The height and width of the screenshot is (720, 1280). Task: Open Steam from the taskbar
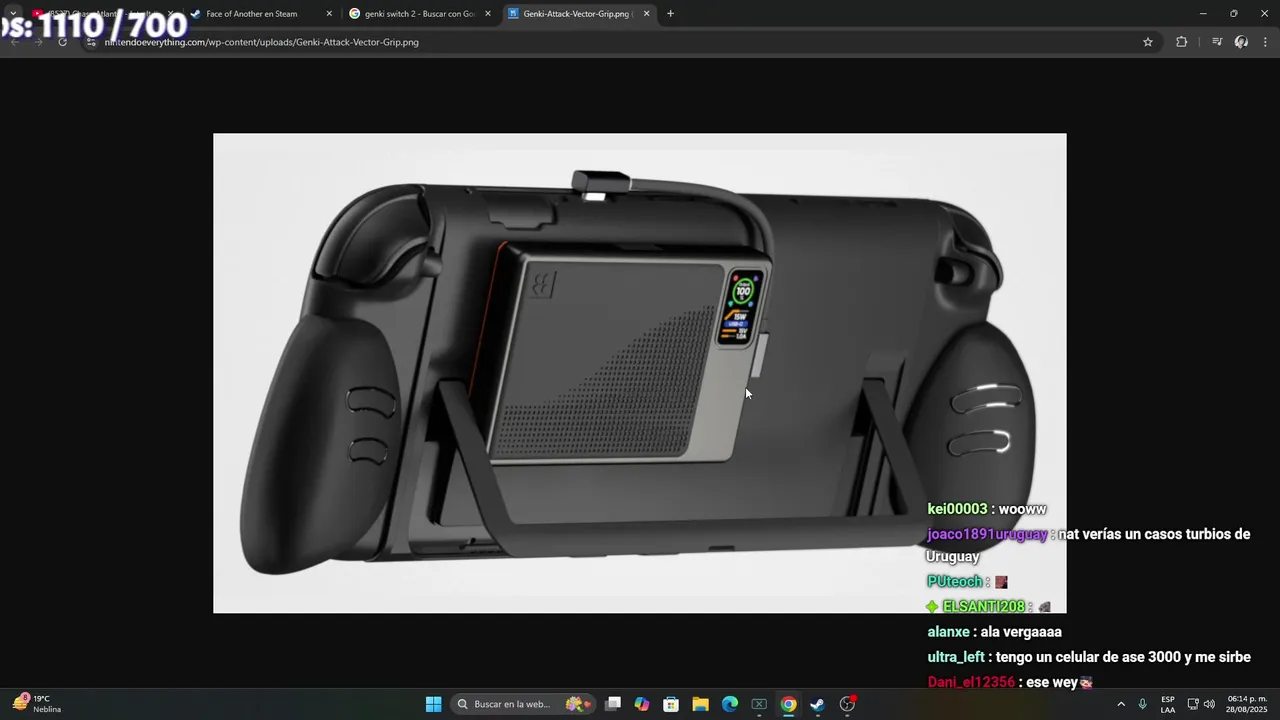pyautogui.click(x=818, y=704)
